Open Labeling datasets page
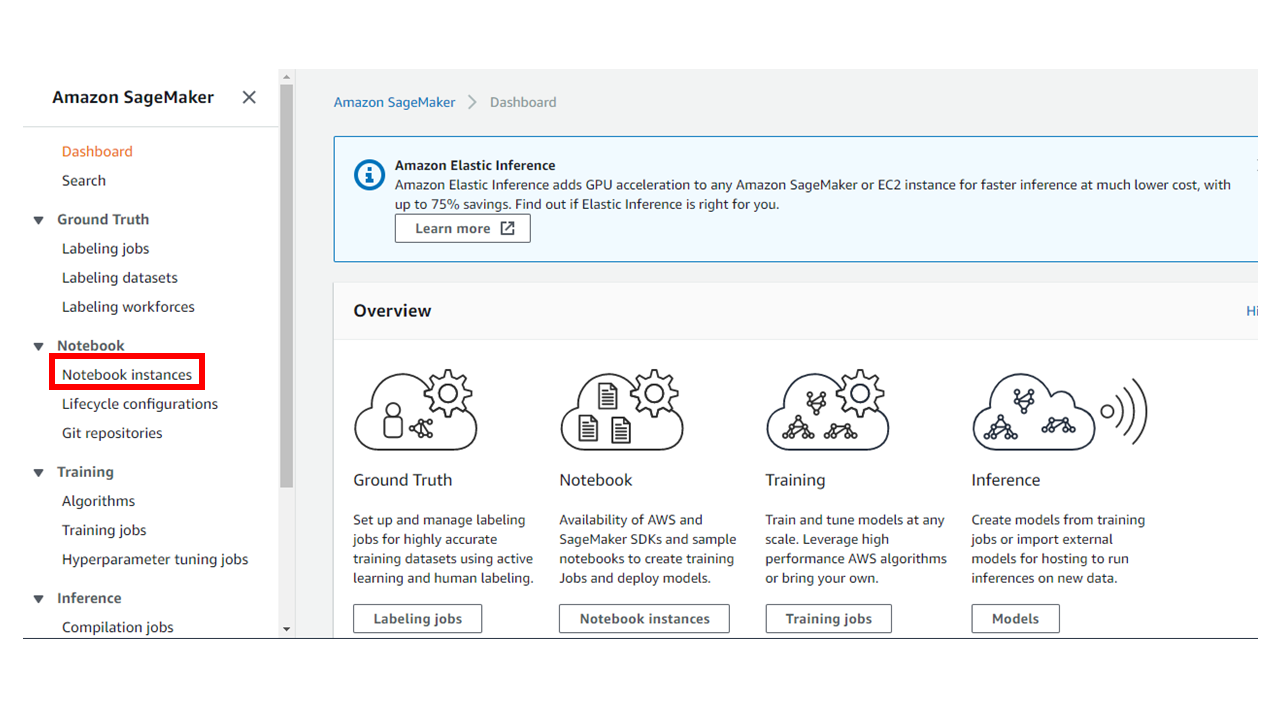Image resolution: width=1280 pixels, height=720 pixels. click(120, 278)
